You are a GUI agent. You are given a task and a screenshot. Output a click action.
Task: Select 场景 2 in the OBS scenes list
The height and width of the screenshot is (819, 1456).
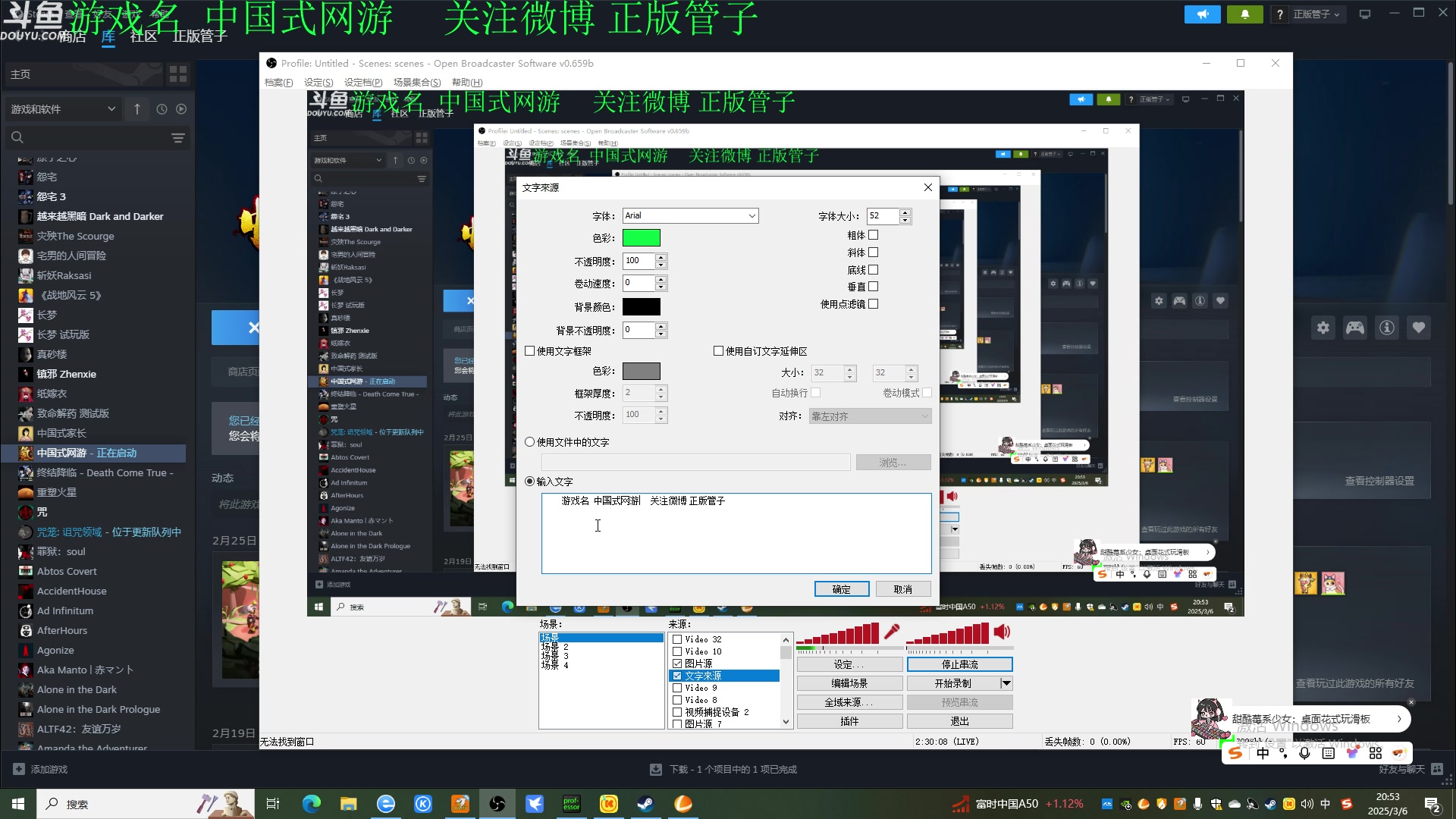(555, 647)
